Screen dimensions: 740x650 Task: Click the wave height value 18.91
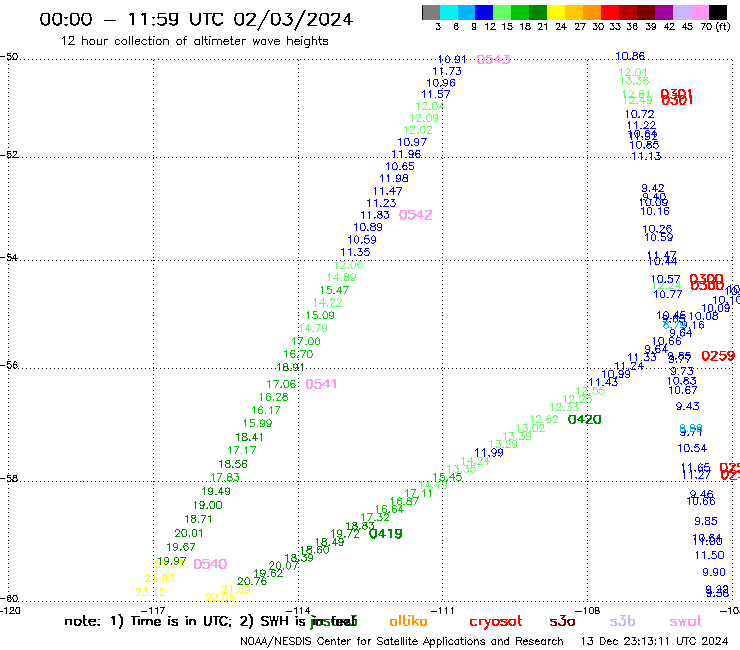pos(290,367)
